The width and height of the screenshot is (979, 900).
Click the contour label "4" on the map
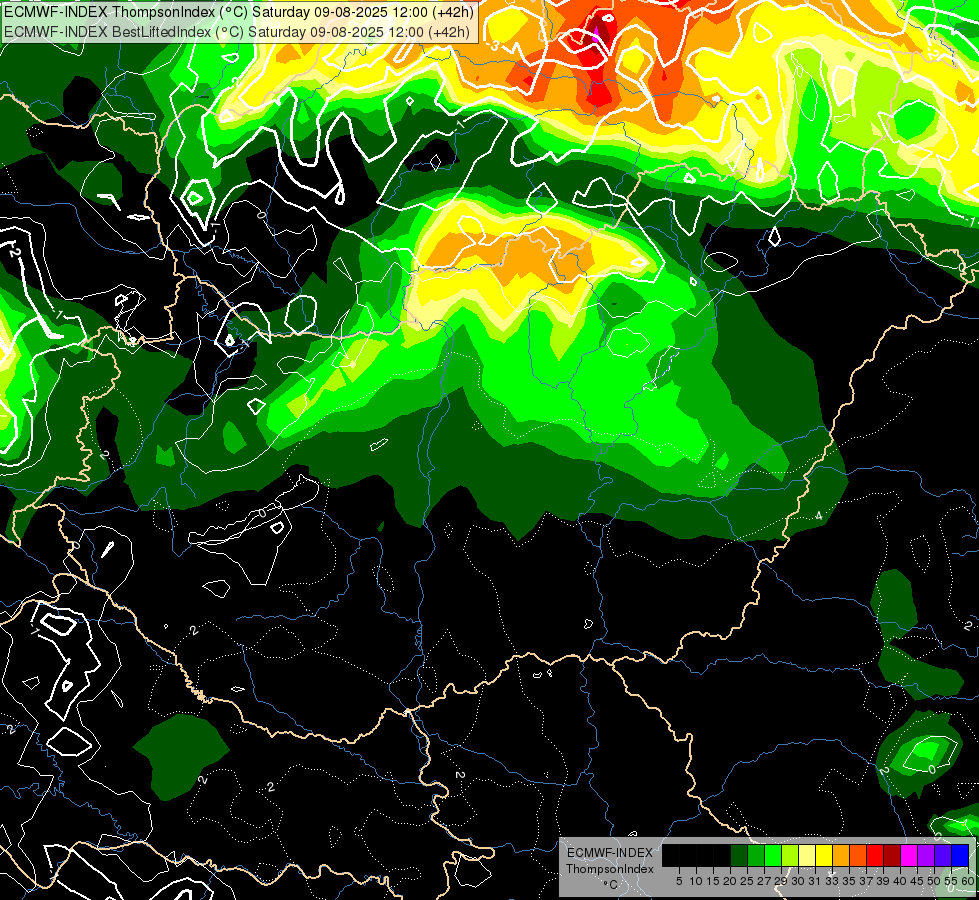pyautogui.click(x=819, y=515)
